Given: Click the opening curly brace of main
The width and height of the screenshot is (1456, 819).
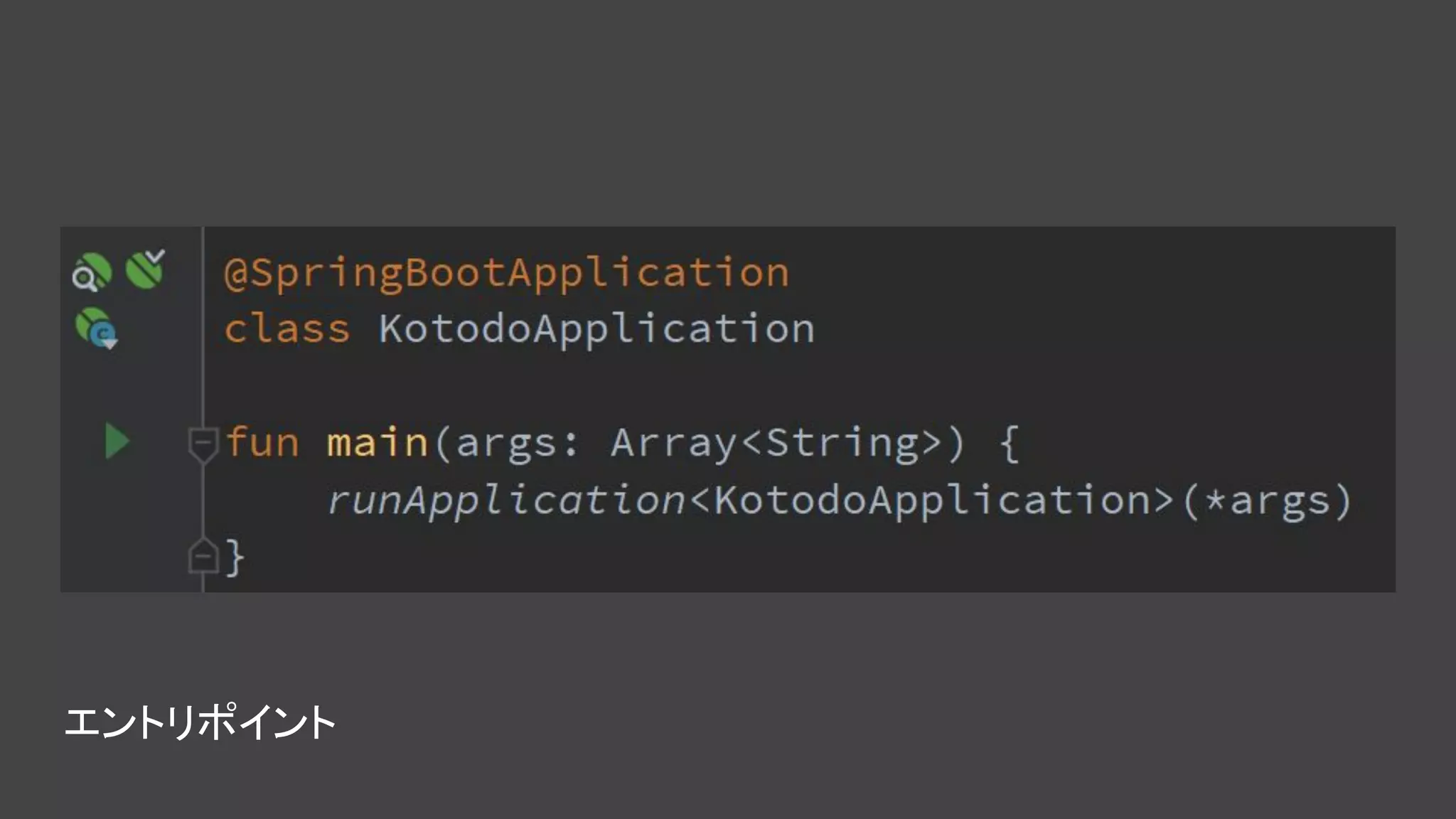Looking at the screenshot, I should [x=1010, y=444].
